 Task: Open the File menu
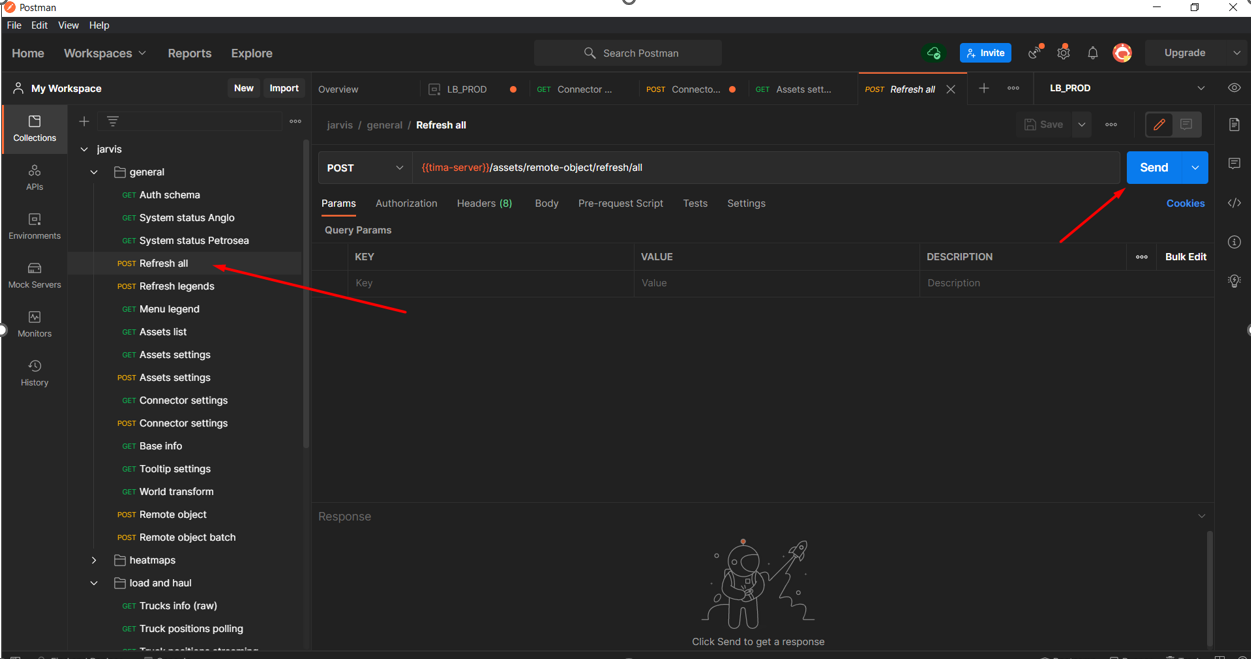(14, 25)
